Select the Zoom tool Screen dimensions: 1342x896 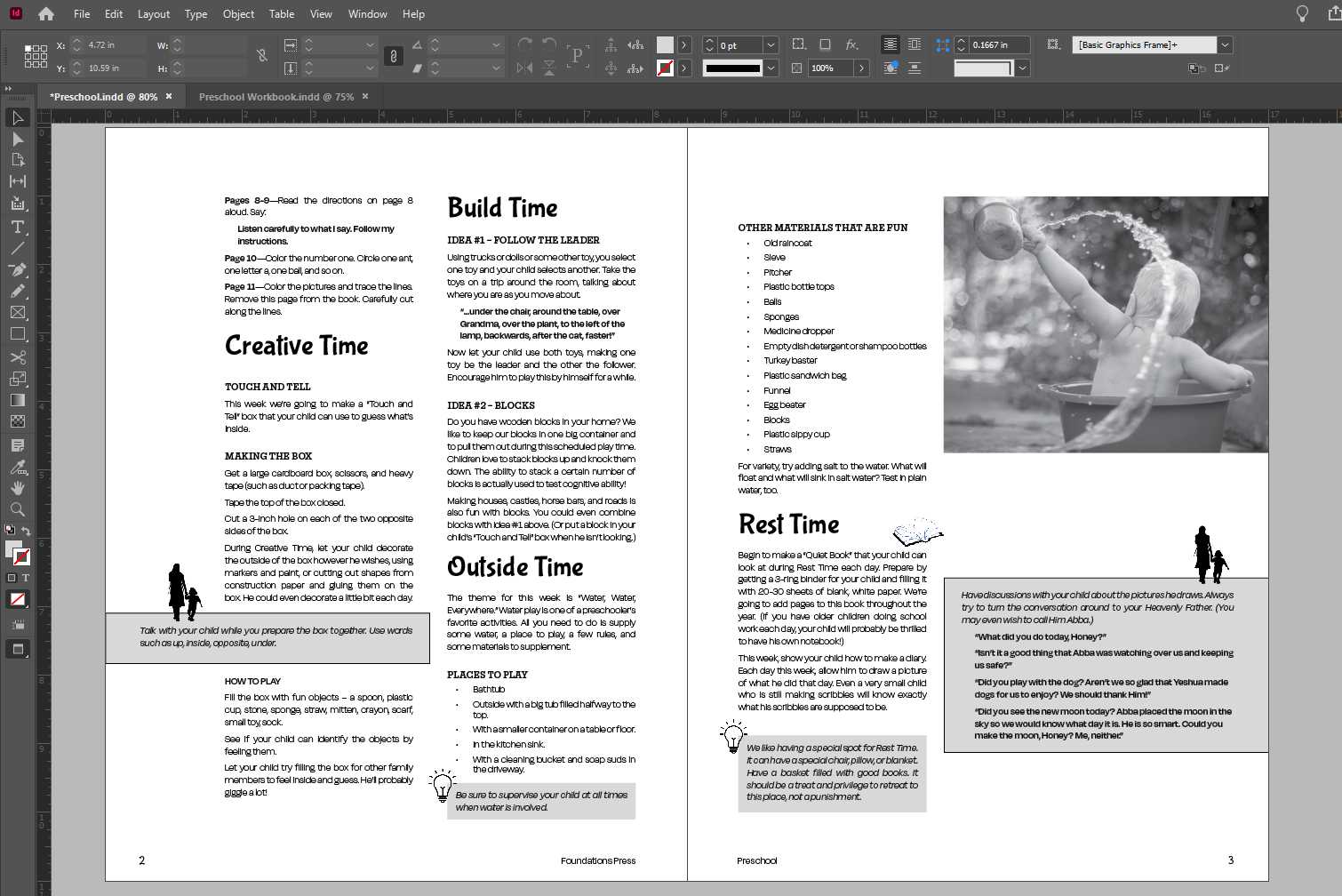click(x=17, y=509)
